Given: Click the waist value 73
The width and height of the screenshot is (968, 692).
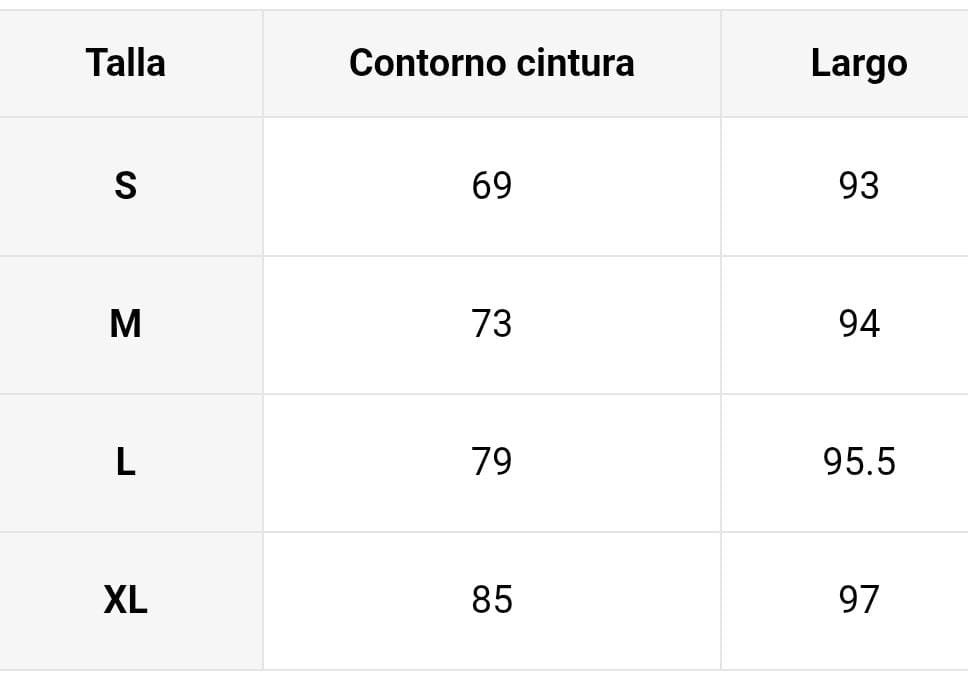Looking at the screenshot, I should (491, 324).
